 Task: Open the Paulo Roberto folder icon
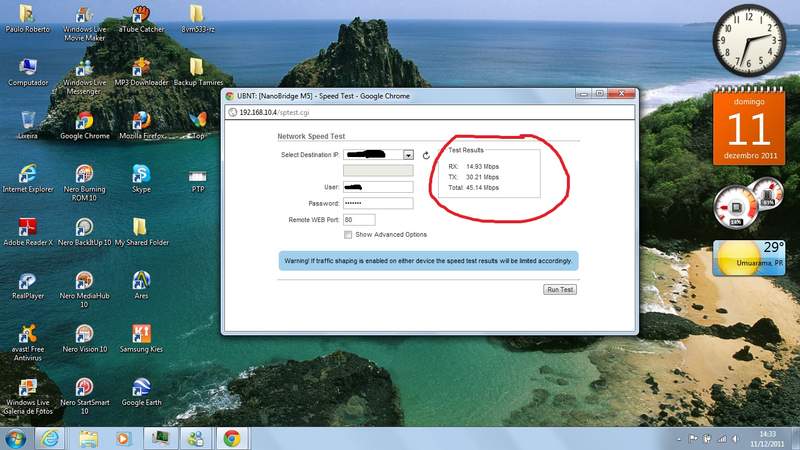coord(28,18)
